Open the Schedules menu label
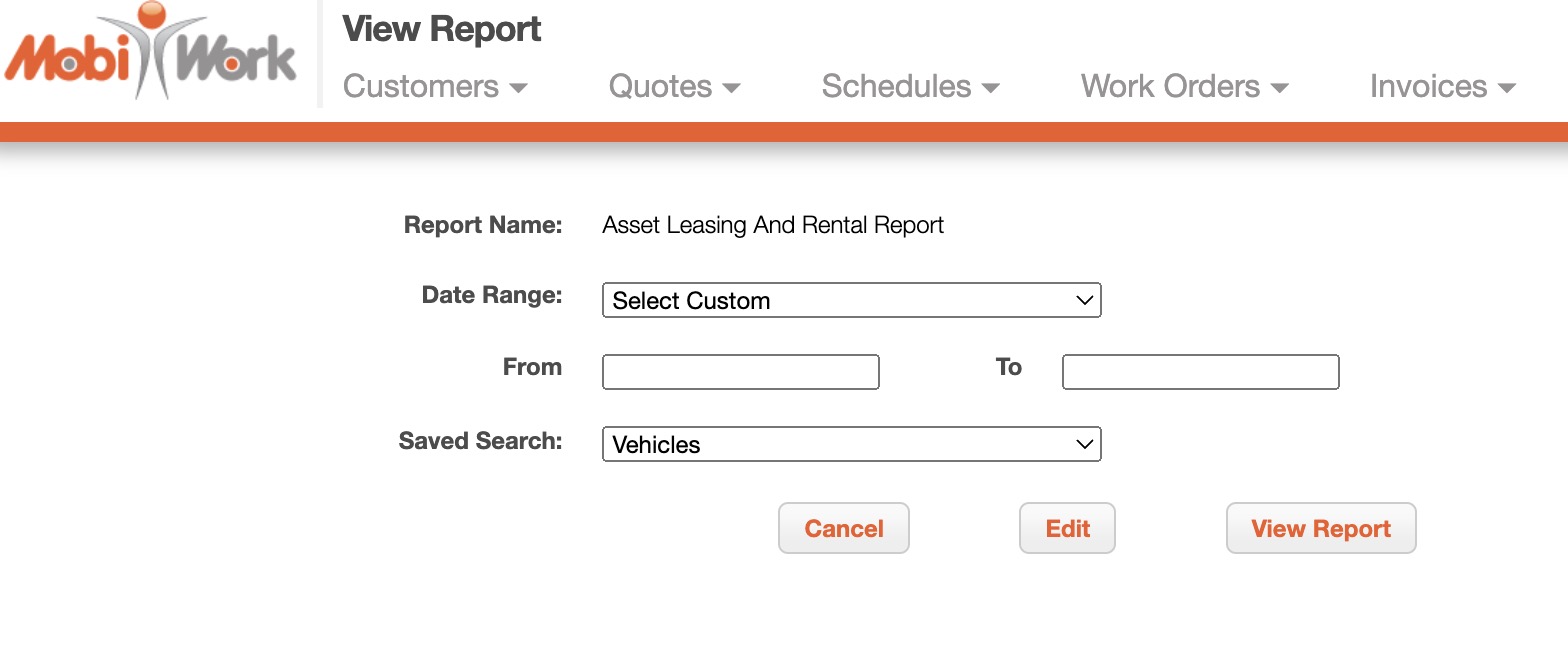 pos(896,87)
